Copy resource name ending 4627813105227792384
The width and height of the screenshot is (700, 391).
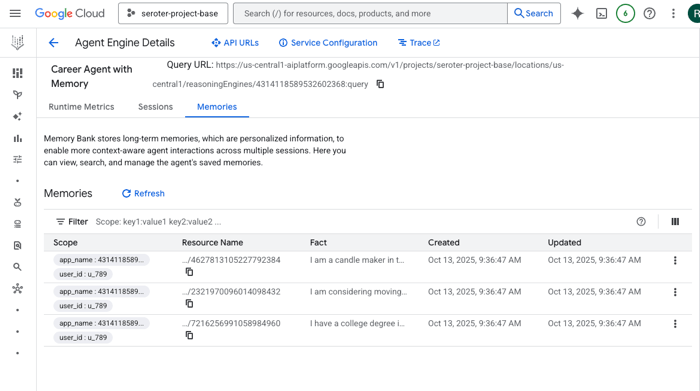pos(189,272)
